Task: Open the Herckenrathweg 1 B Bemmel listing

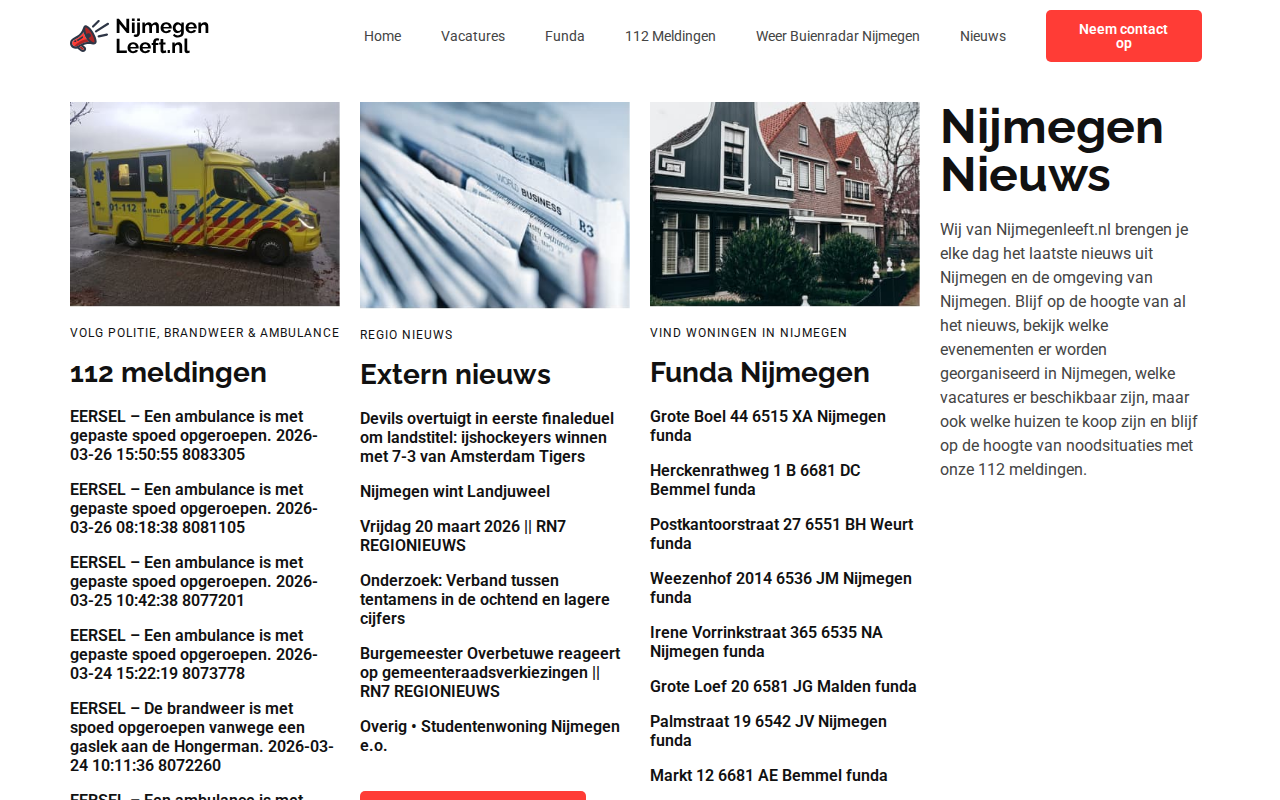Action: 755,480
